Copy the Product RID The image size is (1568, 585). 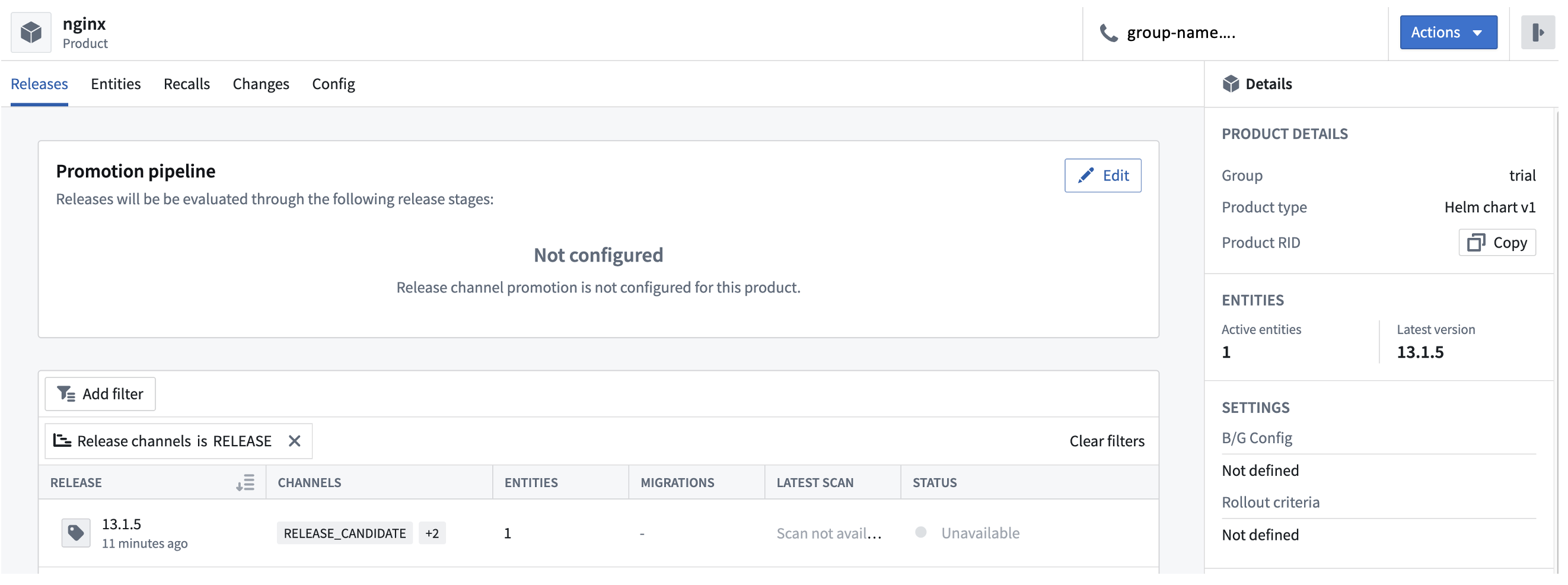click(x=1497, y=243)
